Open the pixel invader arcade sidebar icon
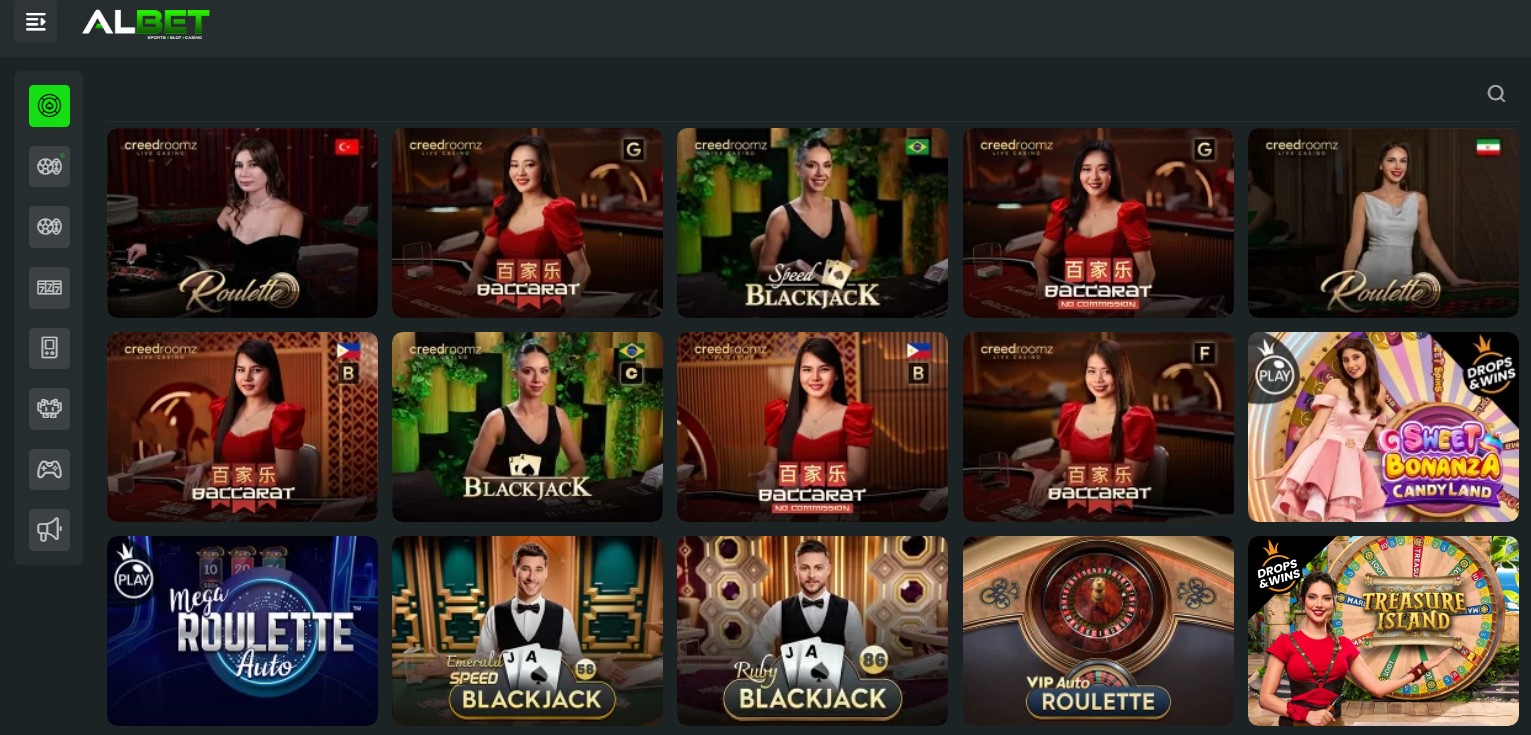The height and width of the screenshot is (735, 1531). tap(49, 409)
